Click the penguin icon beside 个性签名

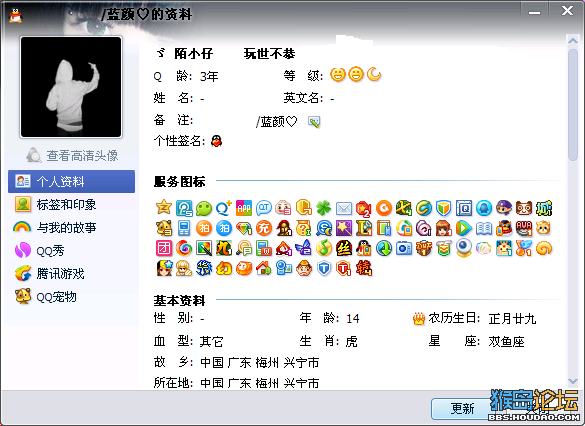[216, 141]
